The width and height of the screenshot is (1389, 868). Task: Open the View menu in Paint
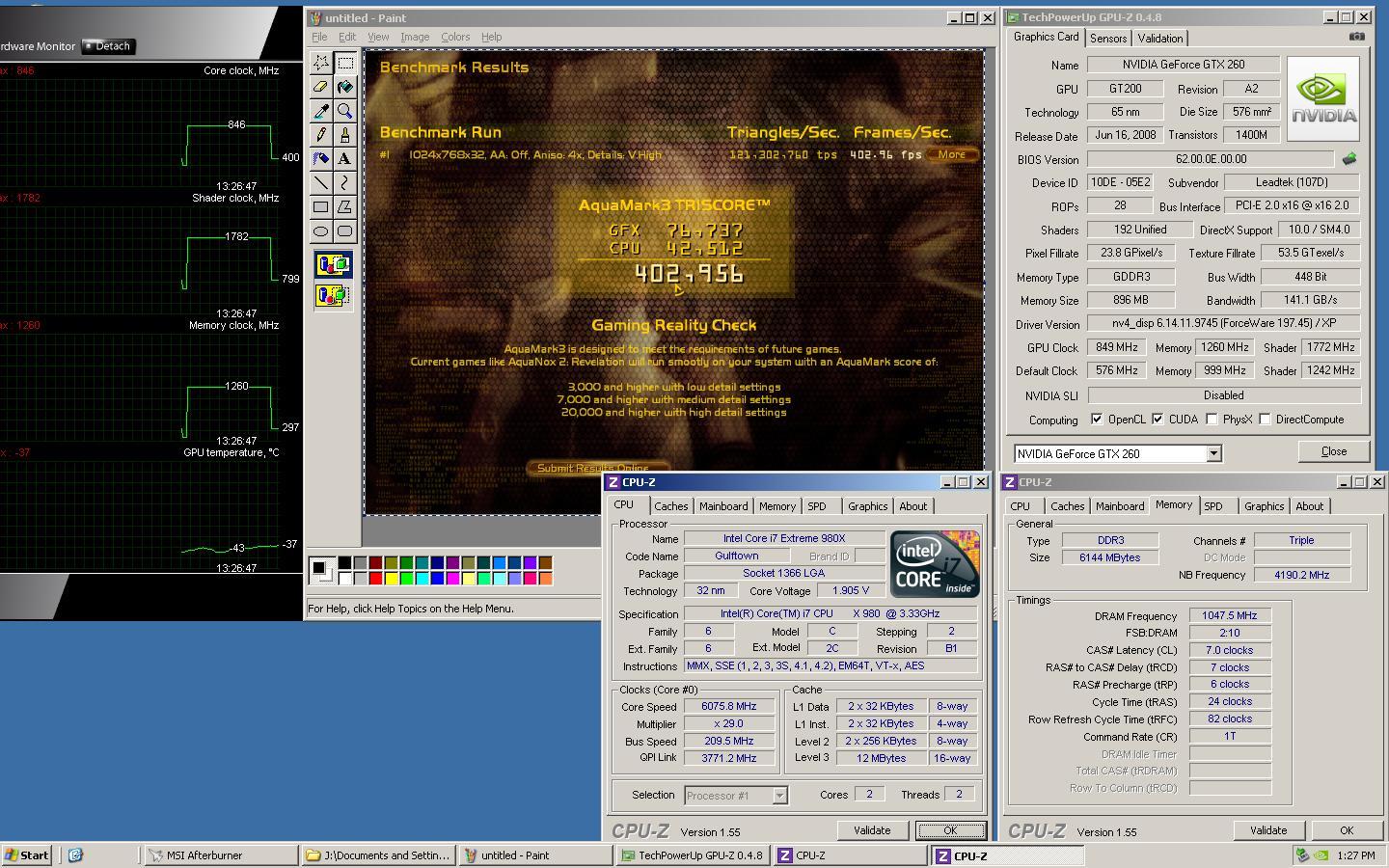(378, 37)
